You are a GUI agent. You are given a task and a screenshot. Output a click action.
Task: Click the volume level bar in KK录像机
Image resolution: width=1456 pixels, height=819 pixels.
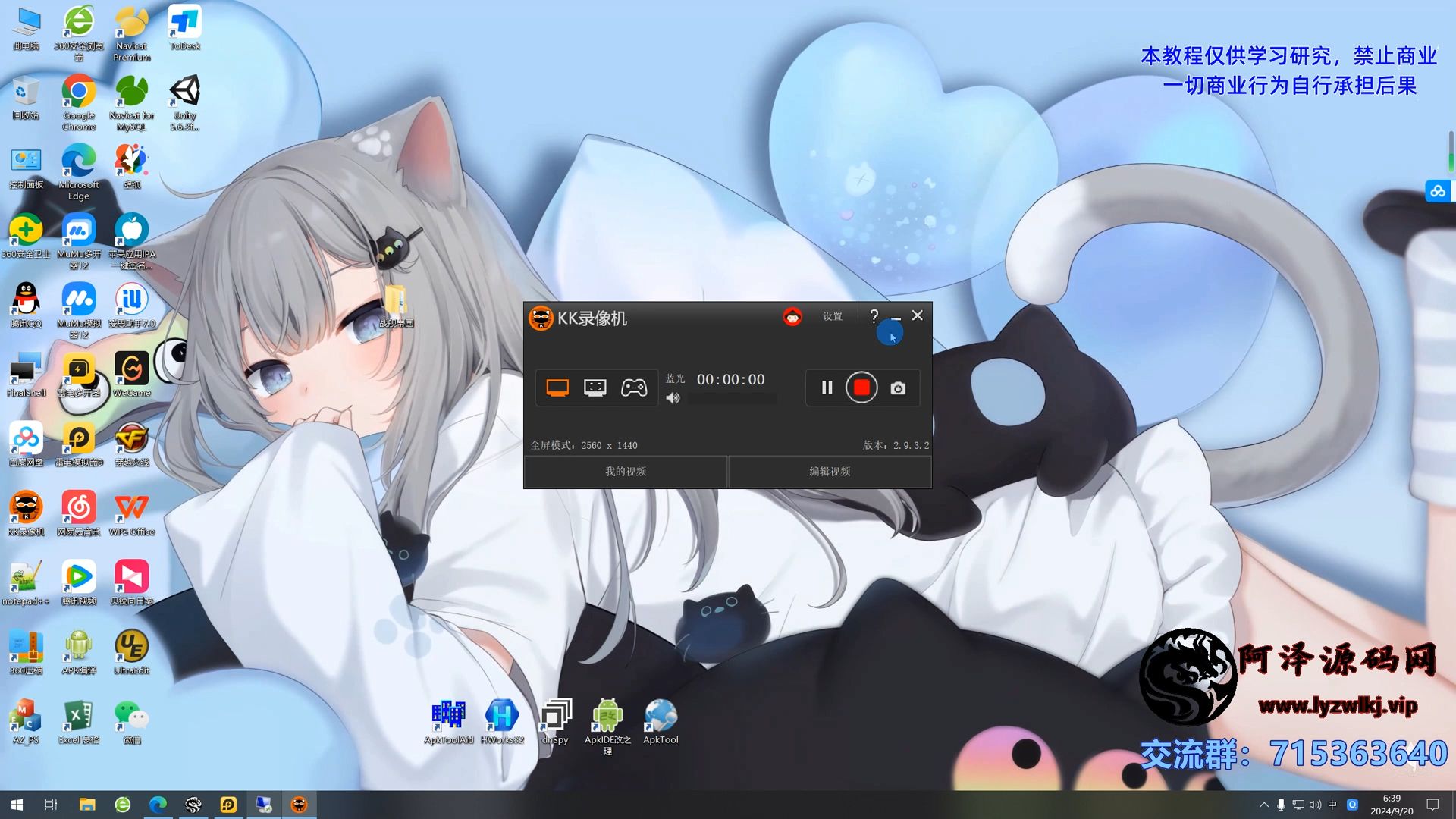(x=732, y=398)
